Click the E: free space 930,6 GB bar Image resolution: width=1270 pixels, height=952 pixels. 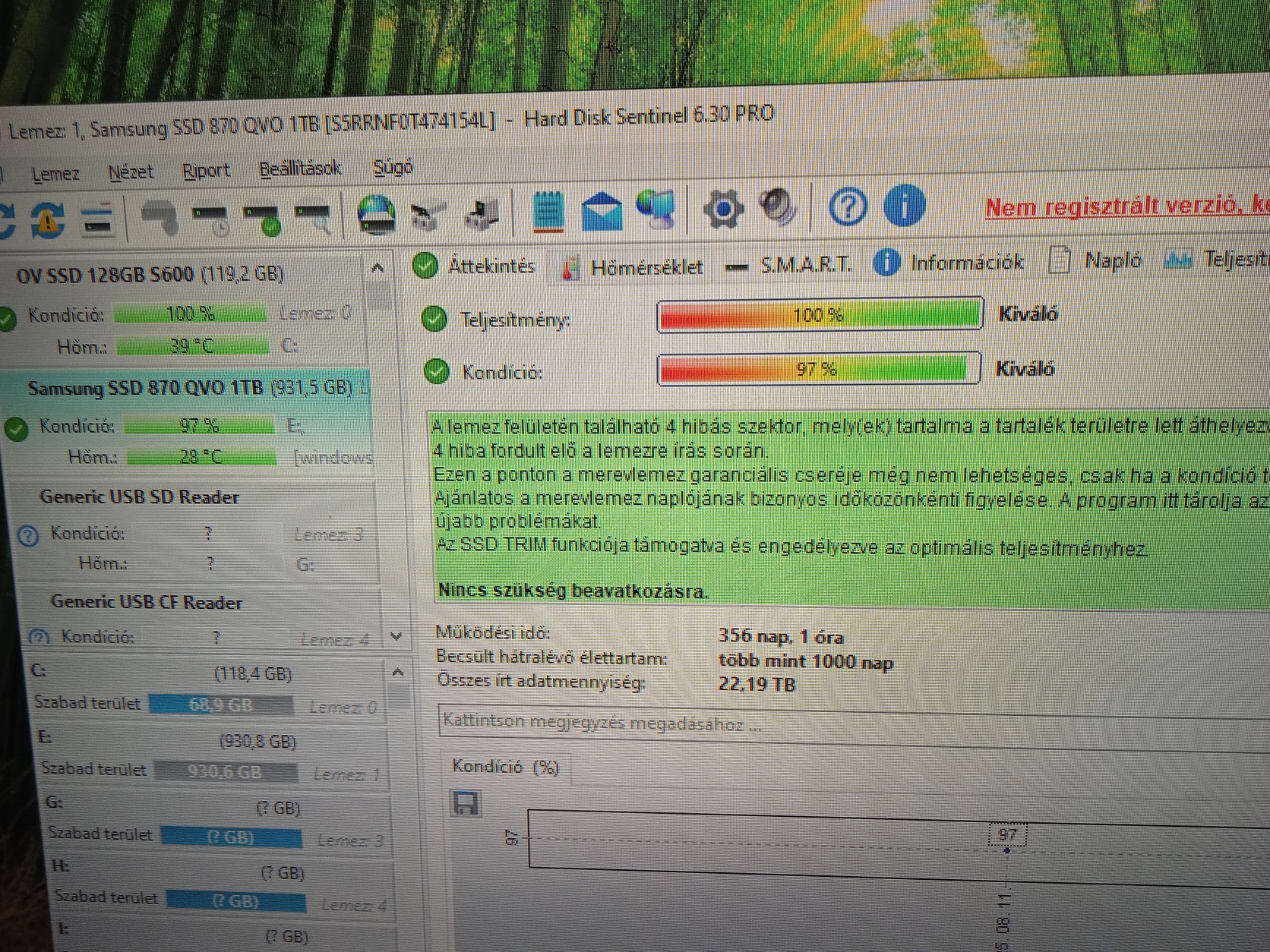(226, 772)
